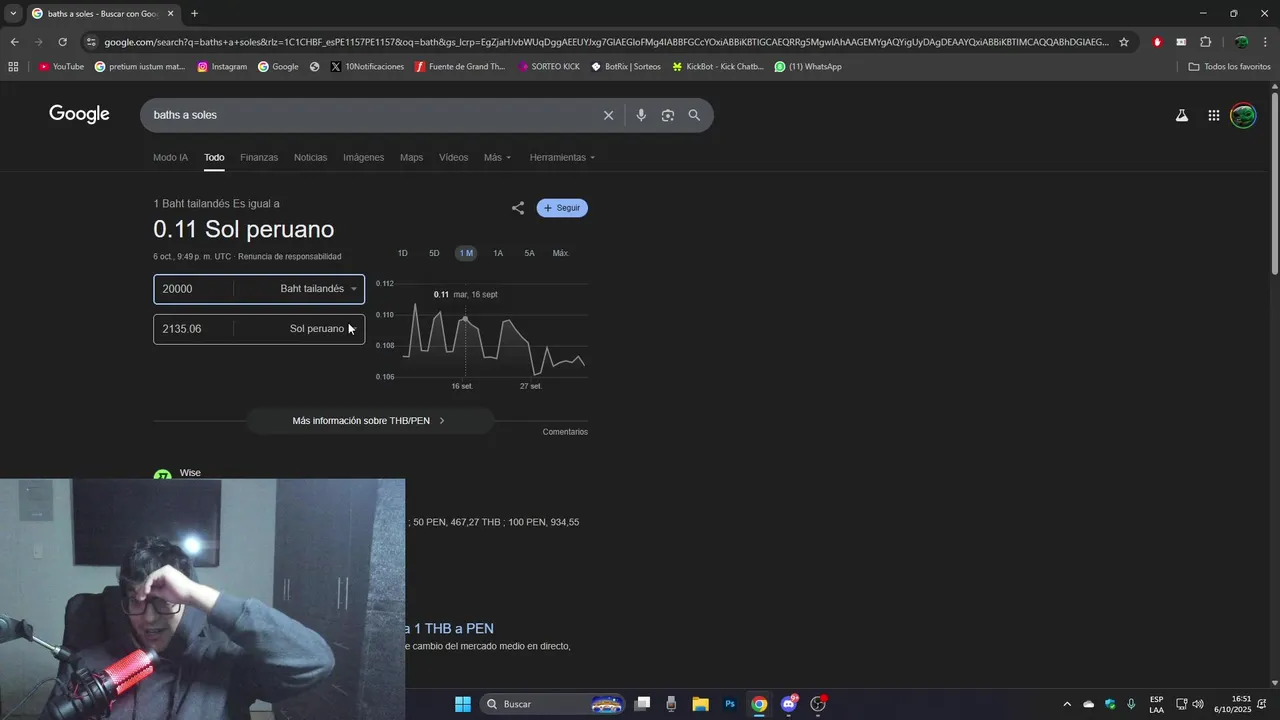Open the Todos los favoritos folder

(1229, 67)
